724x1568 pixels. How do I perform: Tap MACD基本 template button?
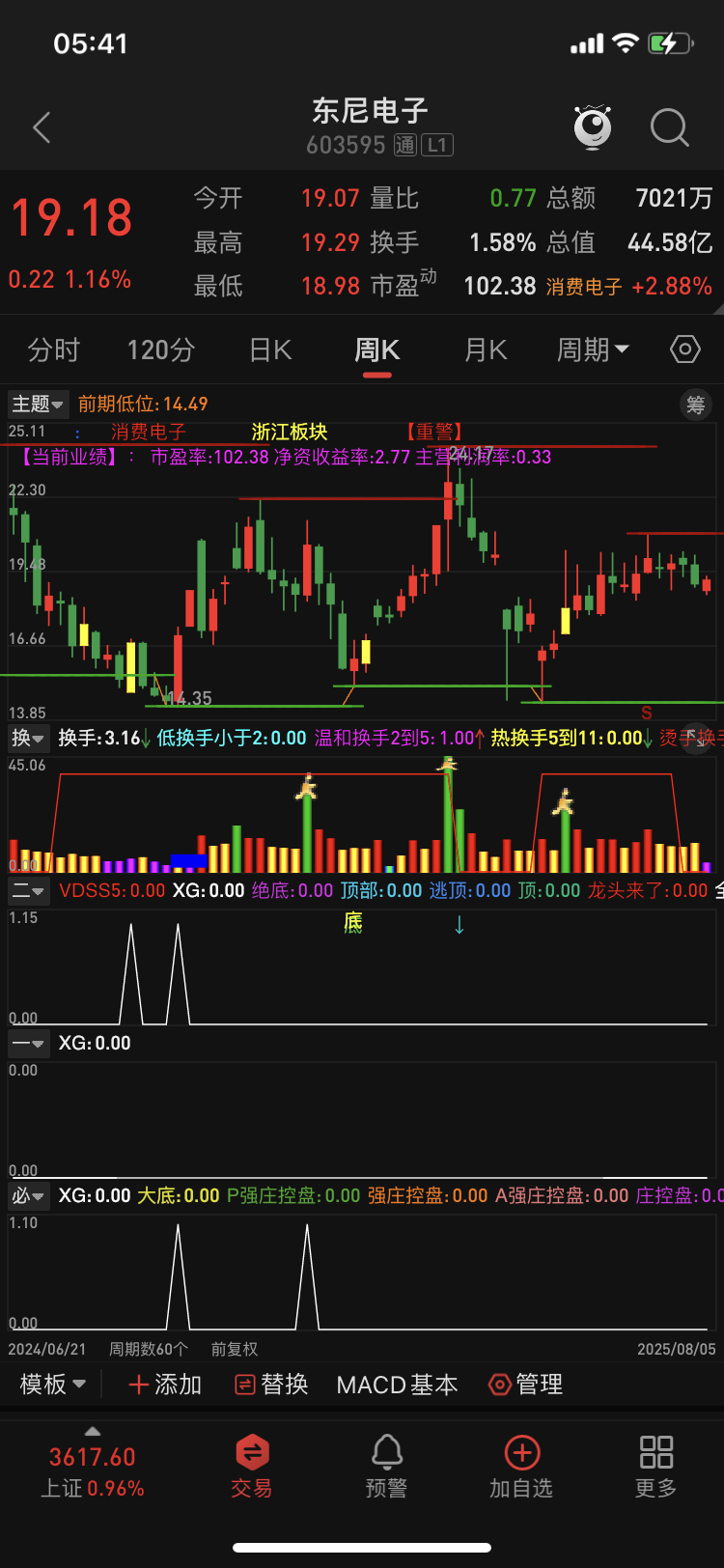click(x=397, y=1385)
